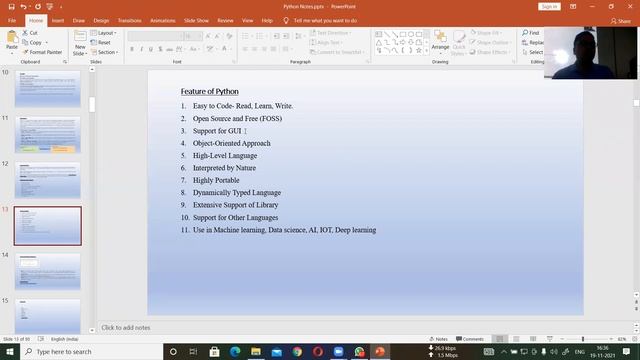The image size is (640, 360).
Task: Adjust the zoom slider handle
Action: coord(583,339)
